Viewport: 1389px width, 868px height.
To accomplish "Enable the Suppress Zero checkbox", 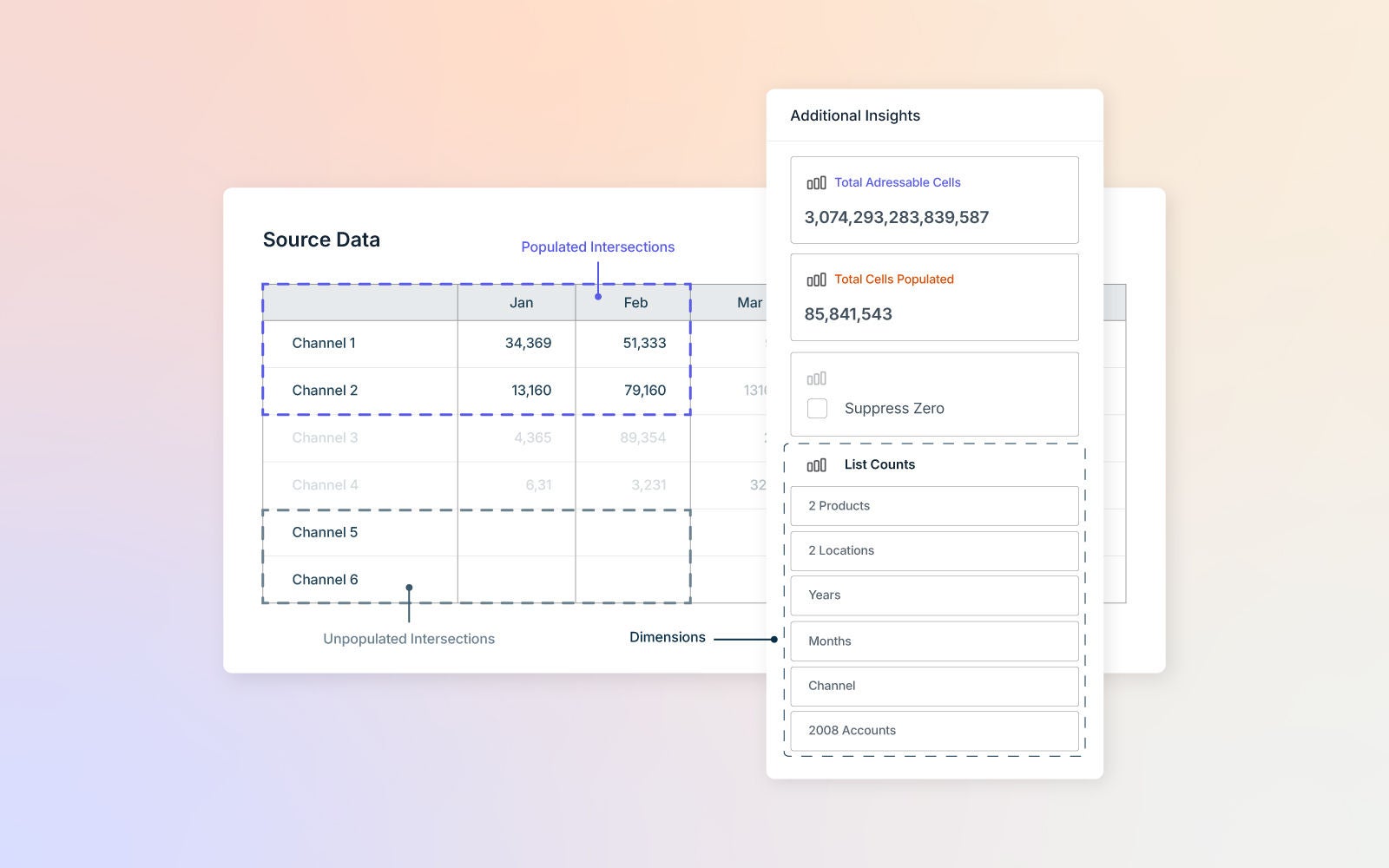I will point(817,408).
